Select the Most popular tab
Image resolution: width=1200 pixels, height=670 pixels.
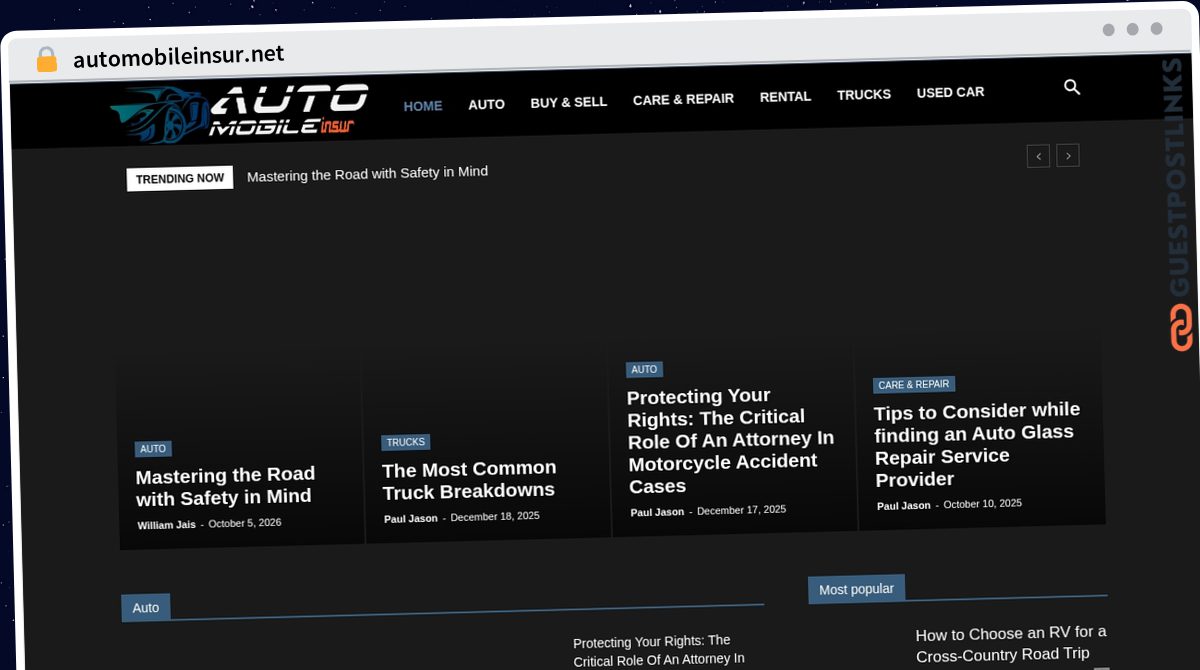pyautogui.click(x=856, y=589)
